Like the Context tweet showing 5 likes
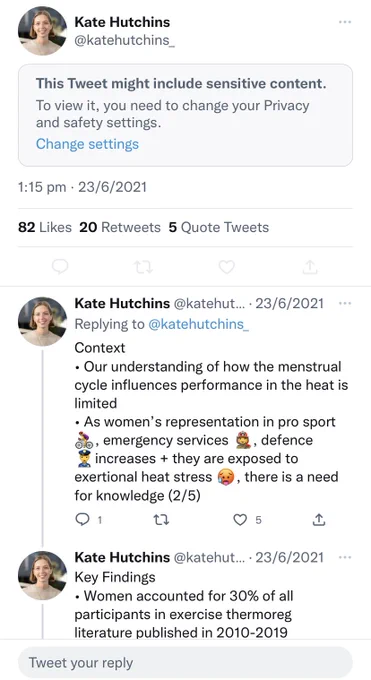The width and height of the screenshot is (371, 680). pyautogui.click(x=240, y=520)
